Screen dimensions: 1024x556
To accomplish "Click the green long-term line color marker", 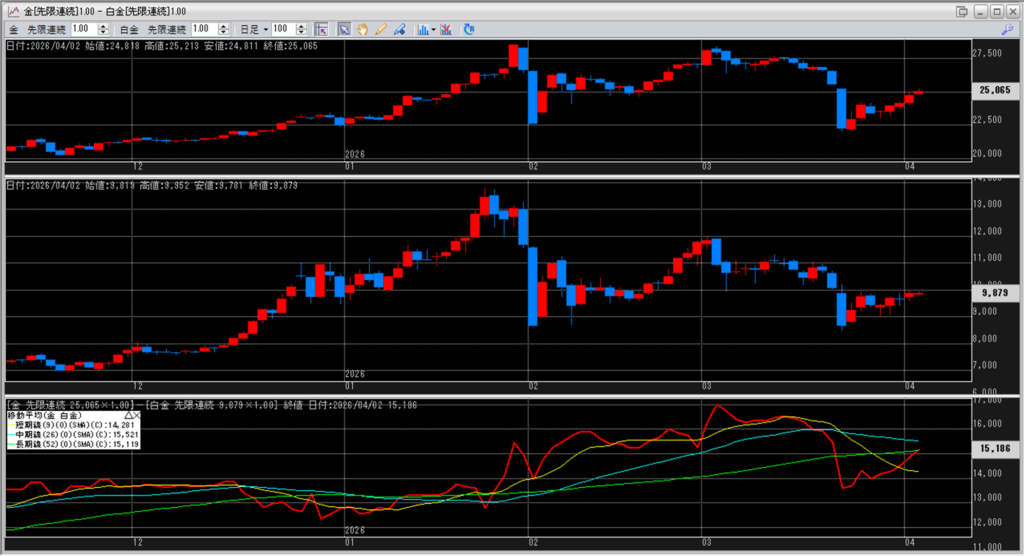I will coord(11,445).
